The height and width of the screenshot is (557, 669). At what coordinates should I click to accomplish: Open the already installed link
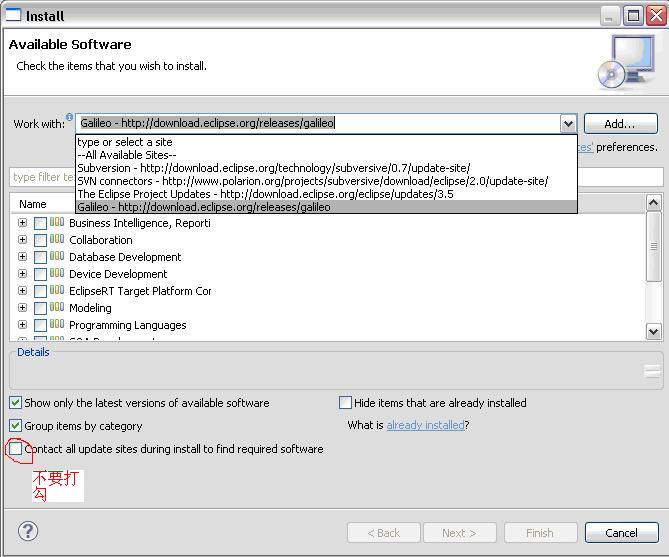425,425
